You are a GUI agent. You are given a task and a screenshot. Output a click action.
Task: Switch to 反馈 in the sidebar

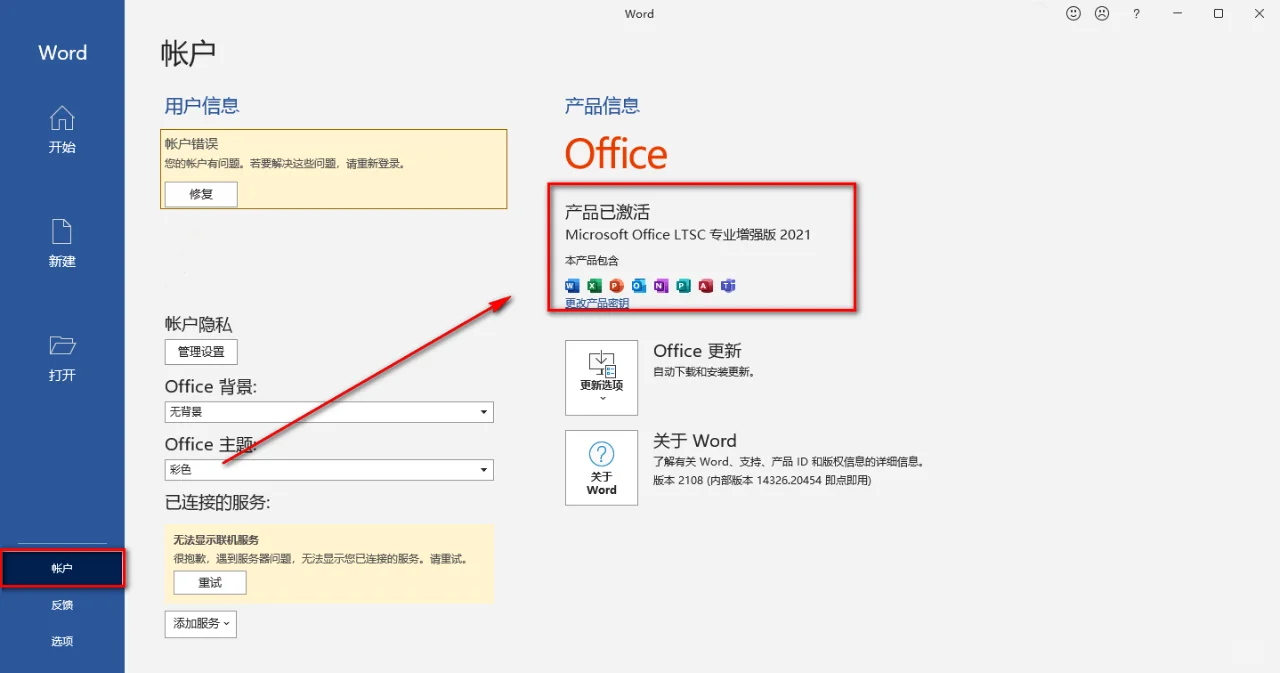pos(61,604)
